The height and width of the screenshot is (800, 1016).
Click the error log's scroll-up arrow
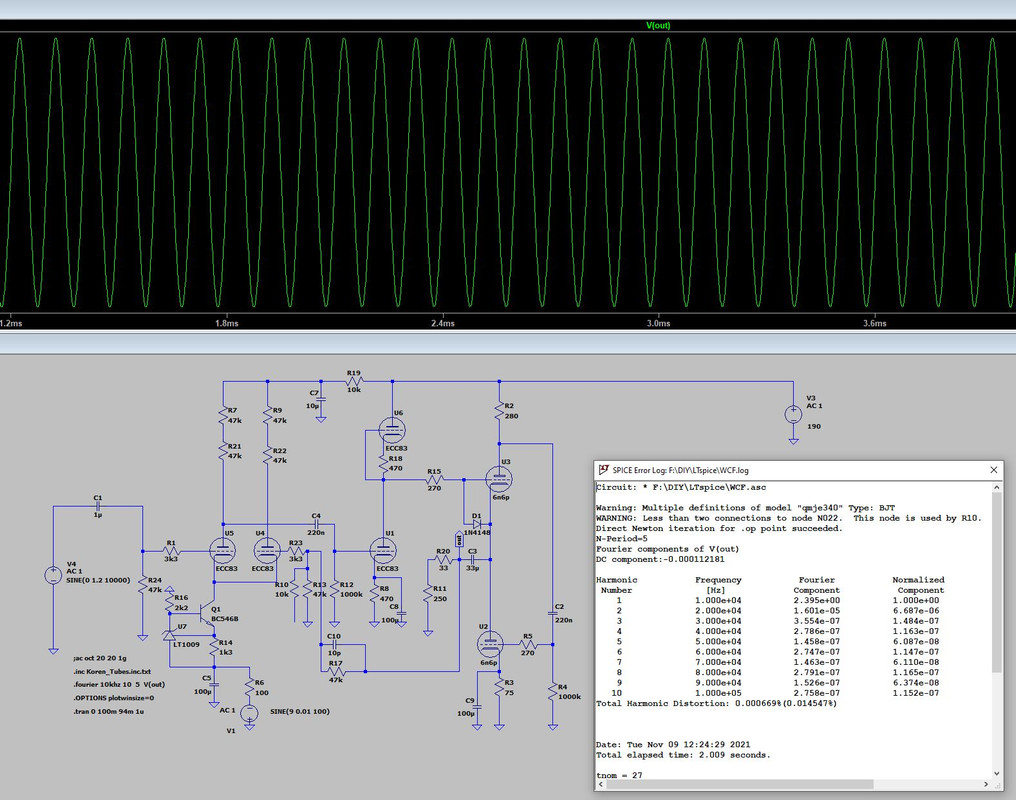pos(997,487)
